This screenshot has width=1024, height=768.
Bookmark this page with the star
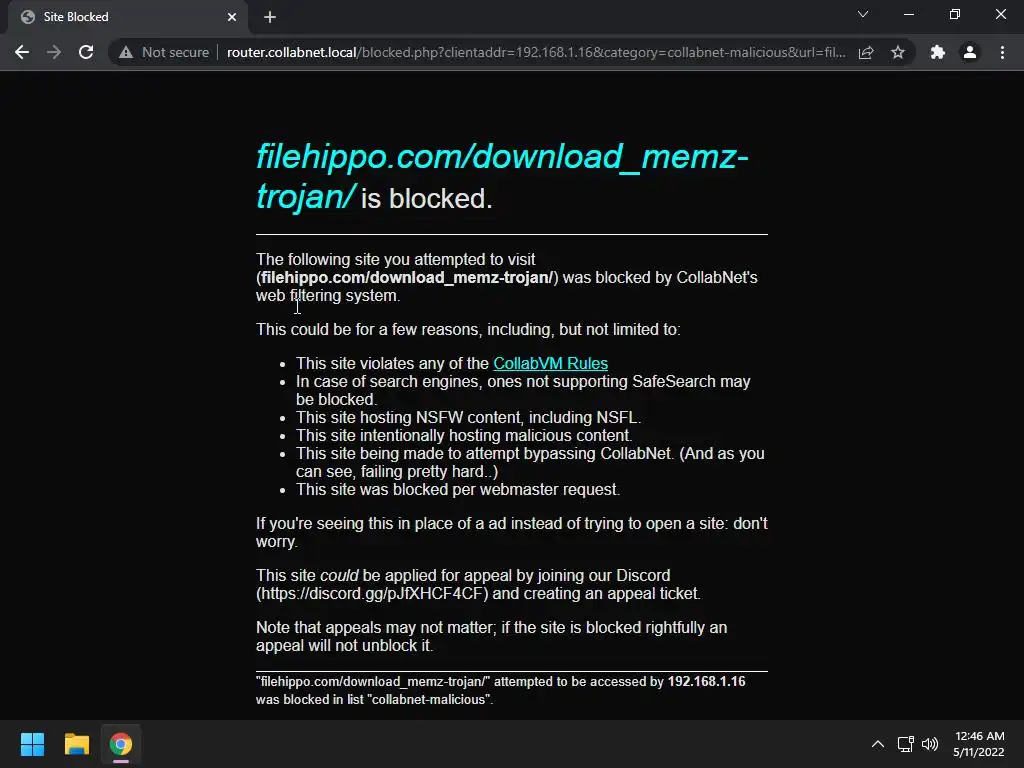point(898,52)
